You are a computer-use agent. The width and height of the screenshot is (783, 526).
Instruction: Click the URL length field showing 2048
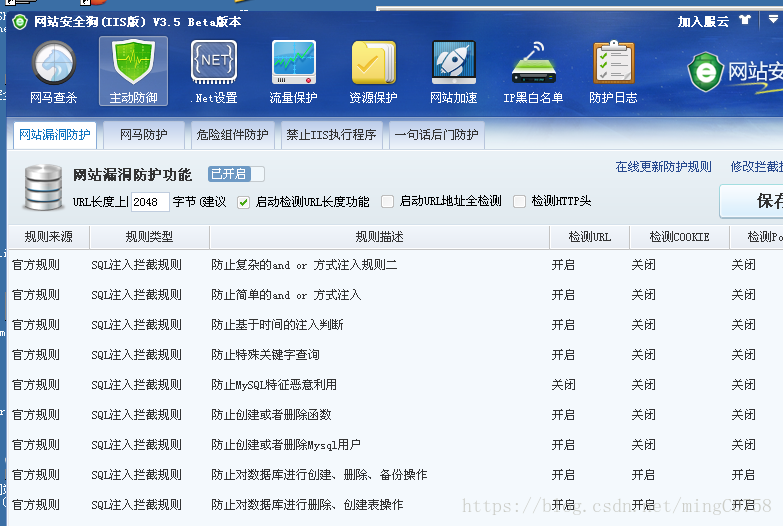pyautogui.click(x=150, y=202)
